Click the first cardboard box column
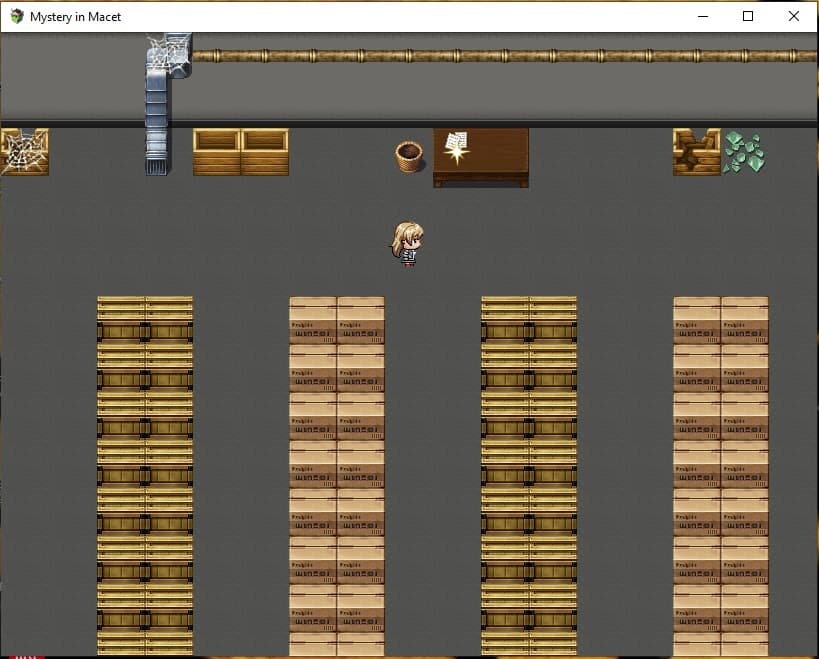 (337, 476)
